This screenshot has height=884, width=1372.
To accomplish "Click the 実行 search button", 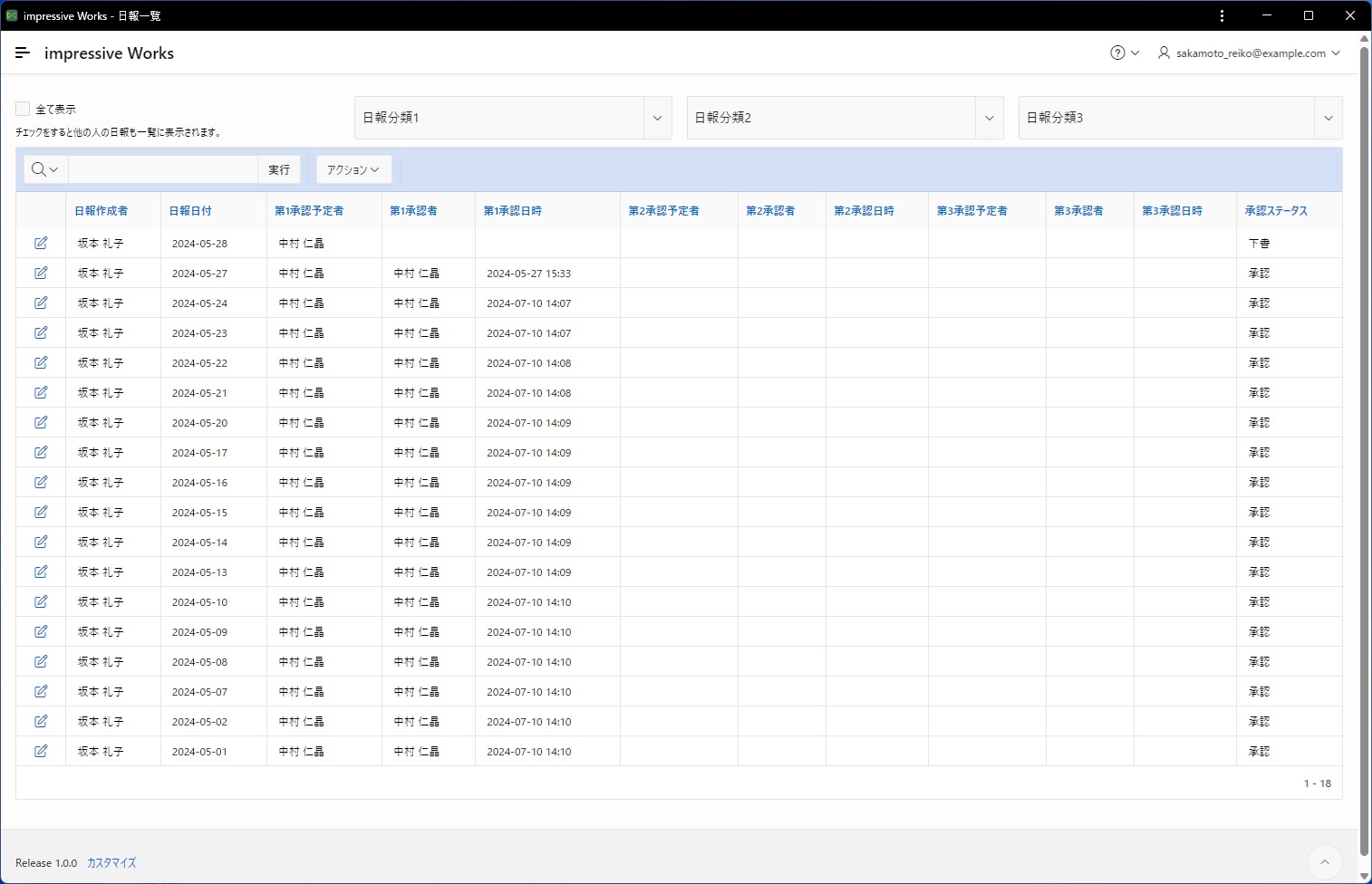I will (x=279, y=169).
